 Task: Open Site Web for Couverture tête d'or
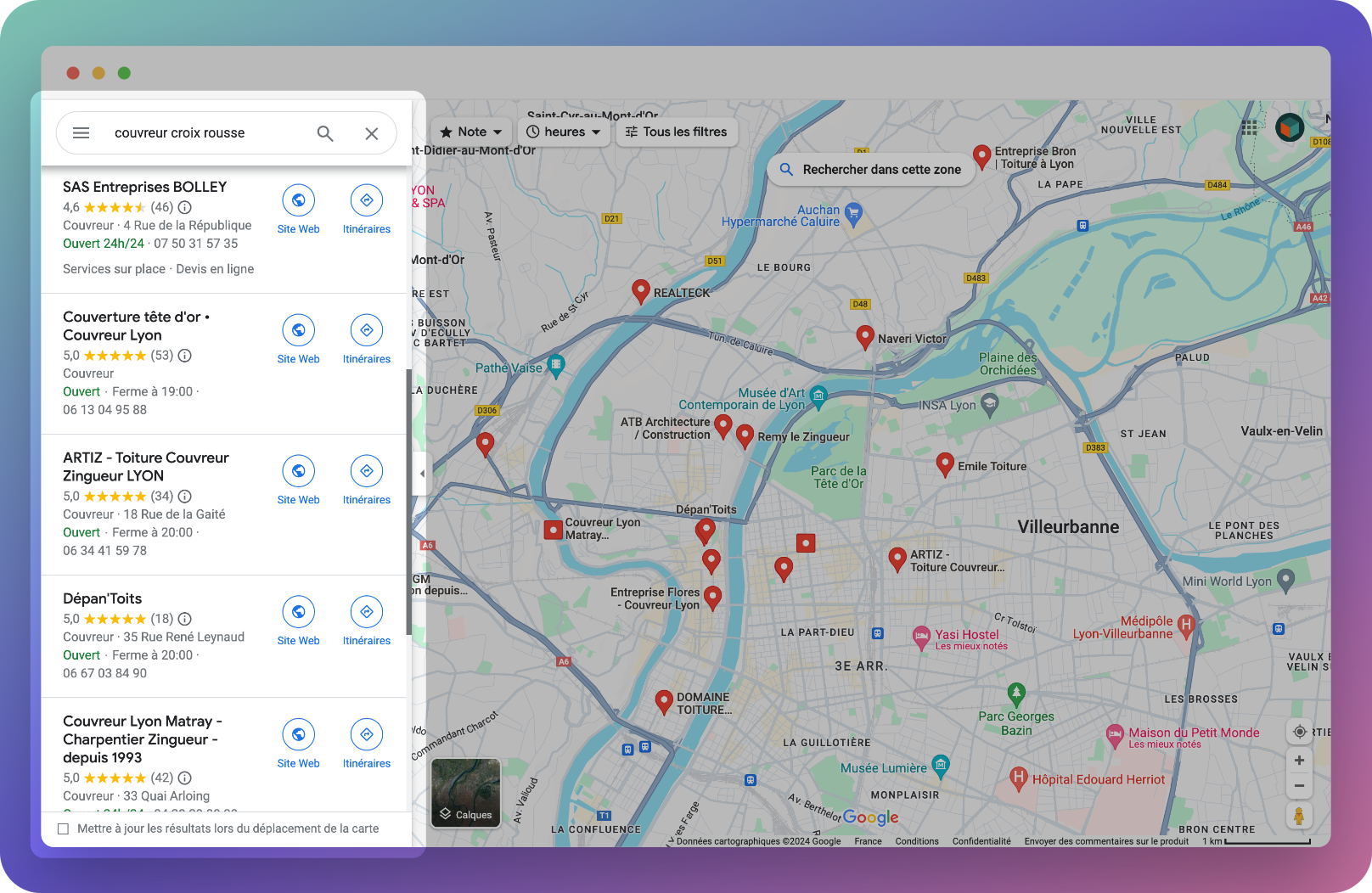coord(299,340)
